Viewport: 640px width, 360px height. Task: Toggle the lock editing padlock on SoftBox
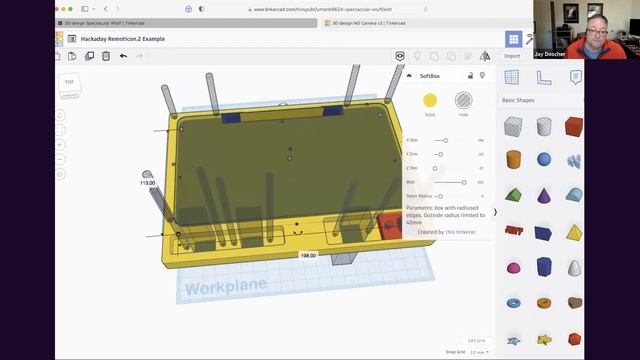(x=470, y=76)
